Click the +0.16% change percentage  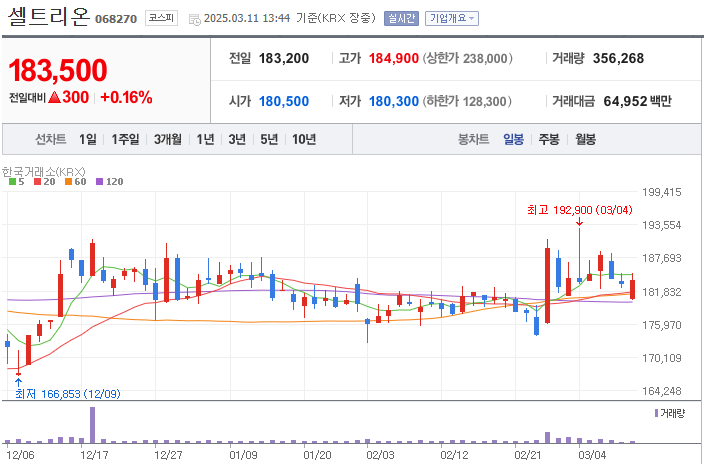pyautogui.click(x=126, y=97)
